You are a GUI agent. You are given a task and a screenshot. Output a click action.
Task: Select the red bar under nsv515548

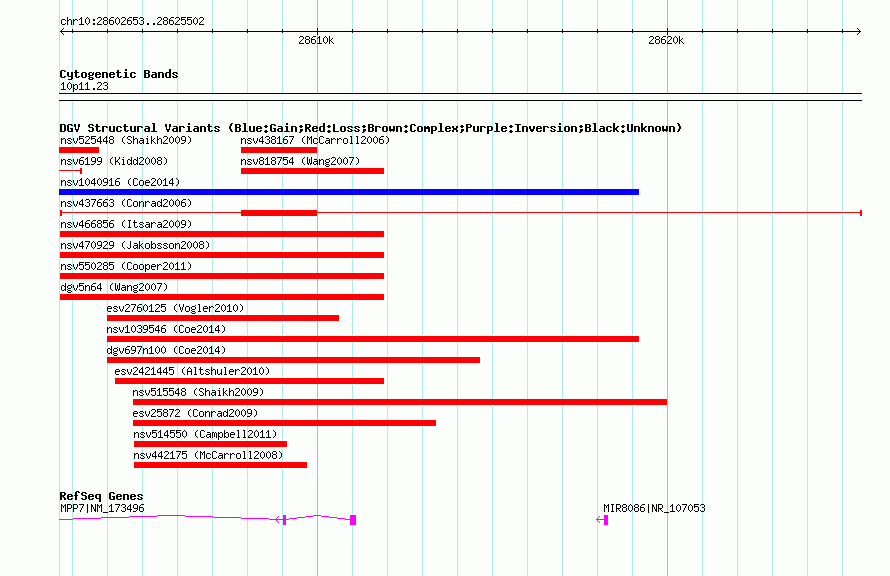point(400,402)
